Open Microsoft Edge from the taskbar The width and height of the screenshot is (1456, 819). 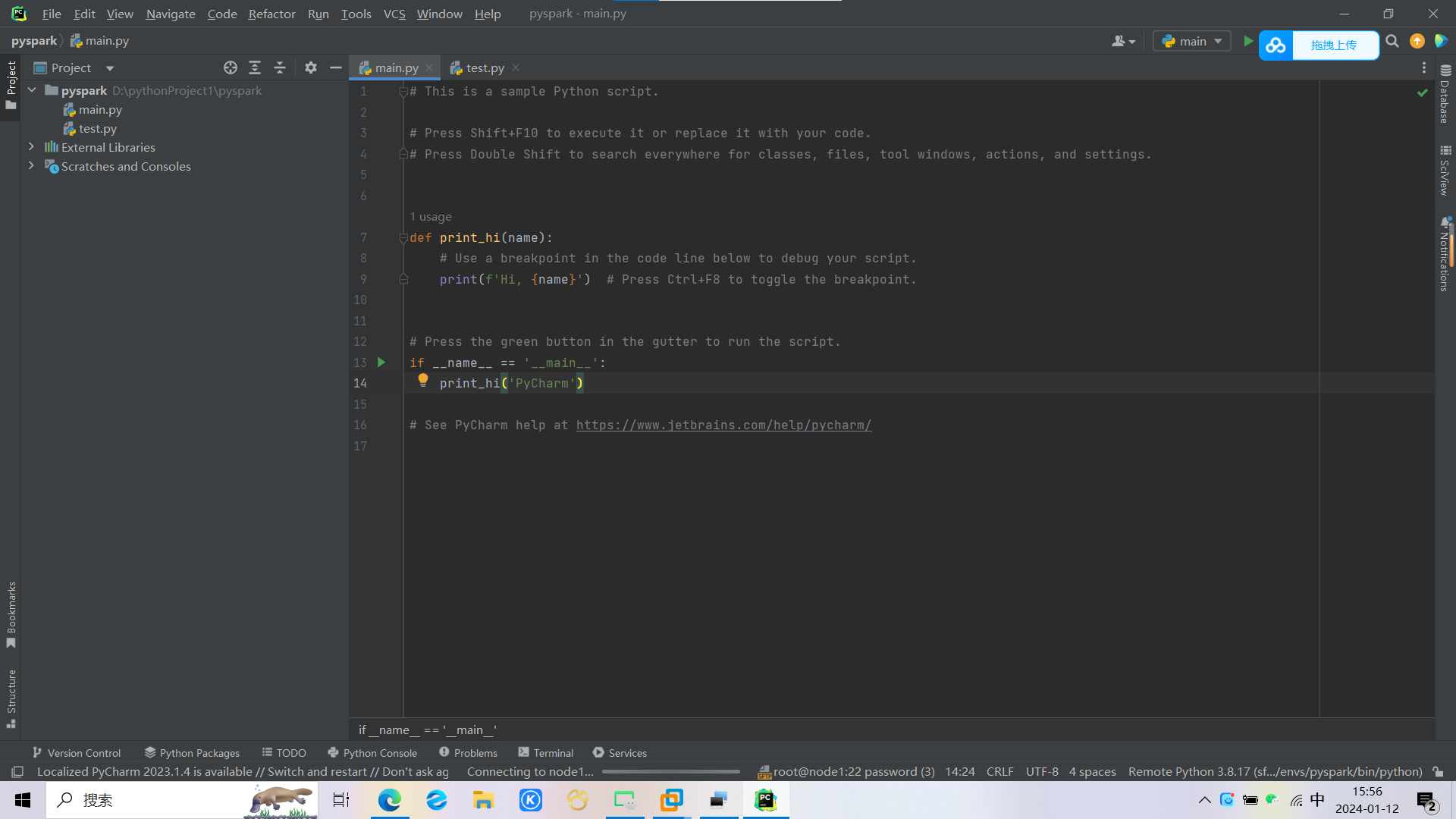point(390,800)
